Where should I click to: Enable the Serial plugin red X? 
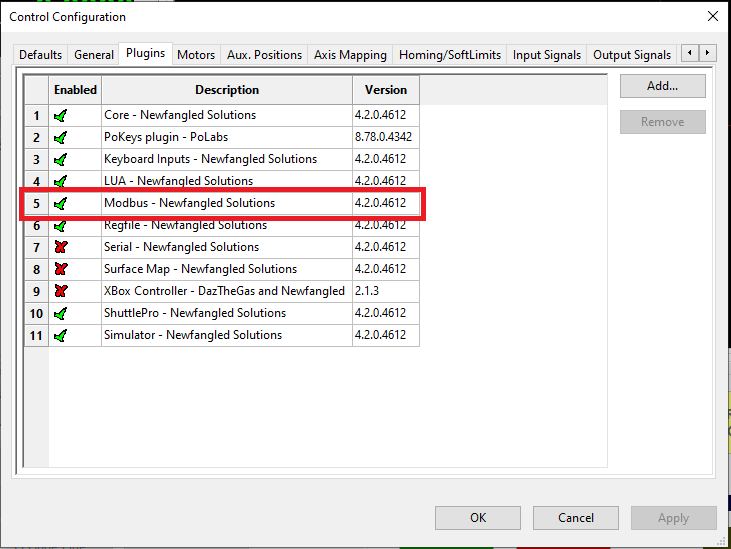(x=61, y=247)
